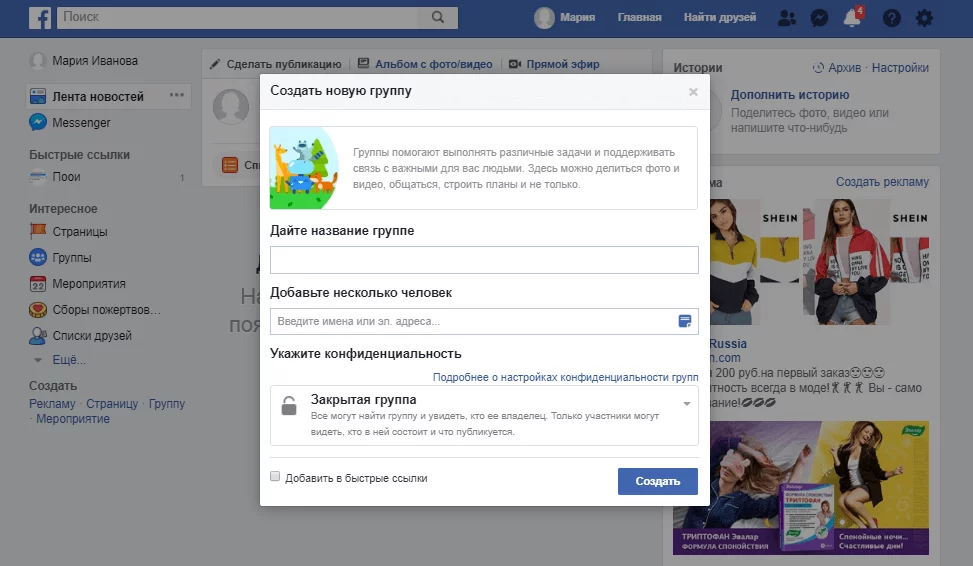Close the Создать новую группу dialog
973x566 pixels.
(693, 92)
